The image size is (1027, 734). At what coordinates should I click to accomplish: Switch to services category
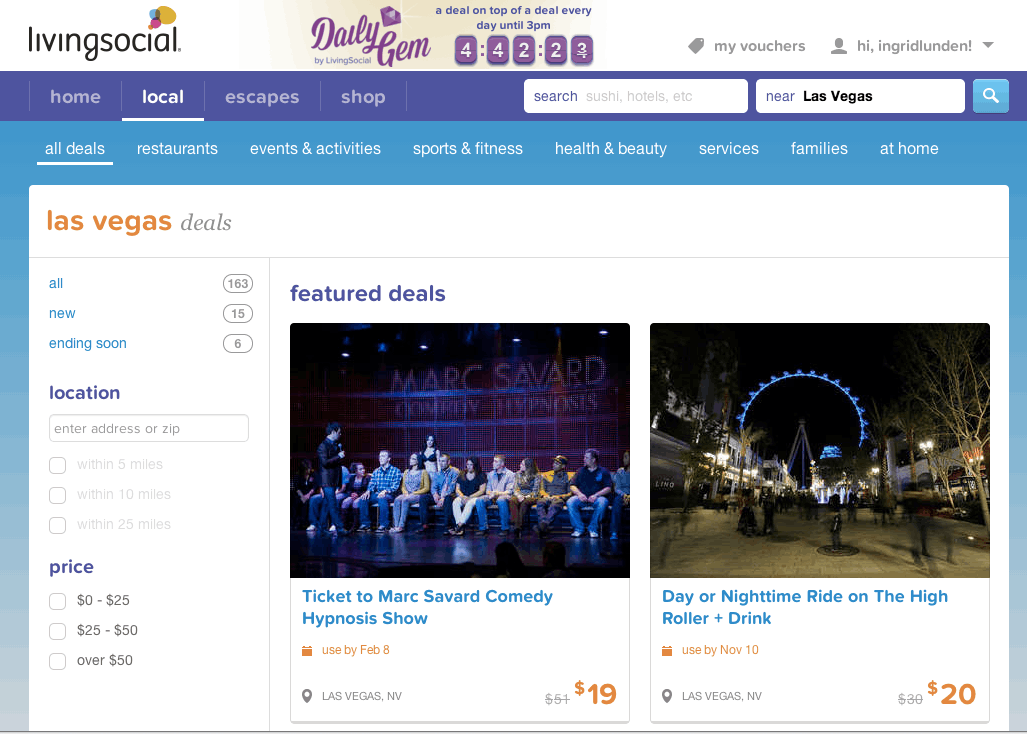(x=728, y=149)
